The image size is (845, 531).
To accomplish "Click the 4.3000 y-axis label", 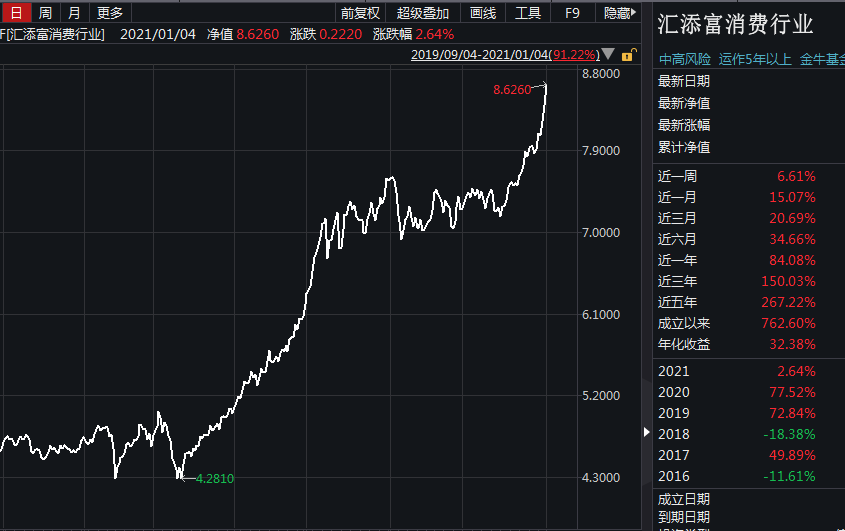I will pos(601,477).
